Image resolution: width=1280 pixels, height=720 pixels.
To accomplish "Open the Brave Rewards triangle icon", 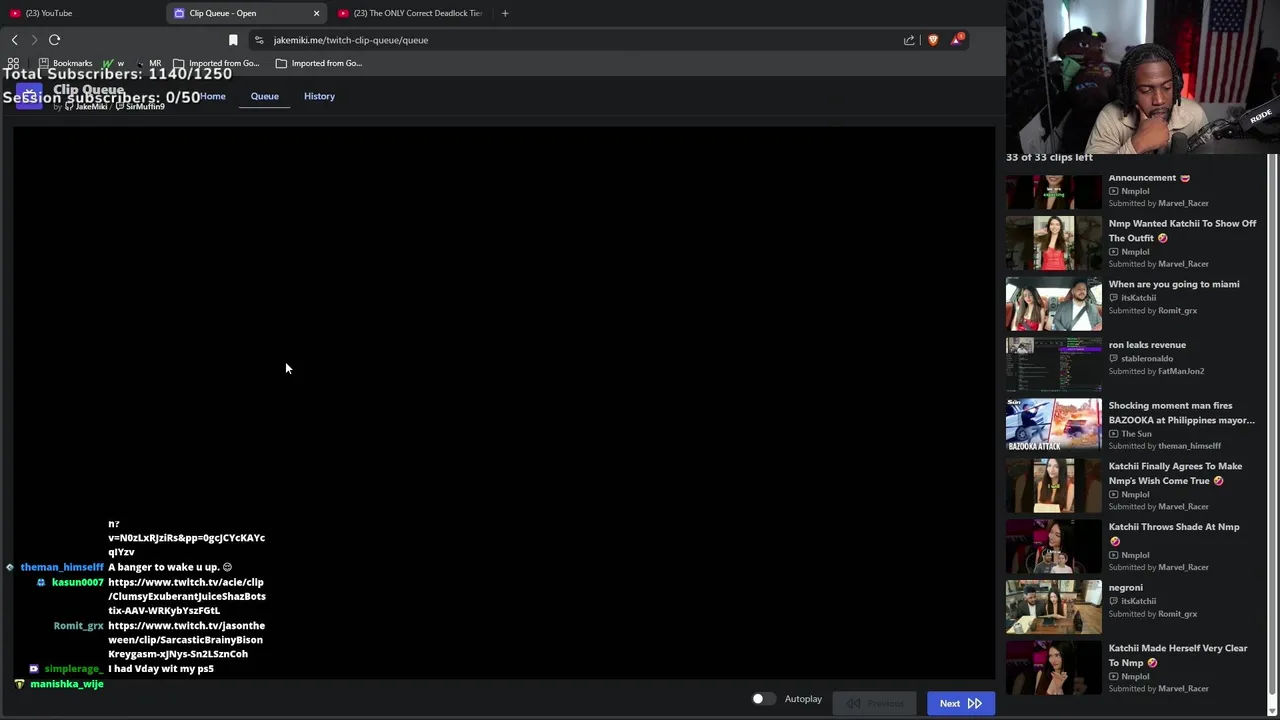I will pyautogui.click(x=958, y=40).
